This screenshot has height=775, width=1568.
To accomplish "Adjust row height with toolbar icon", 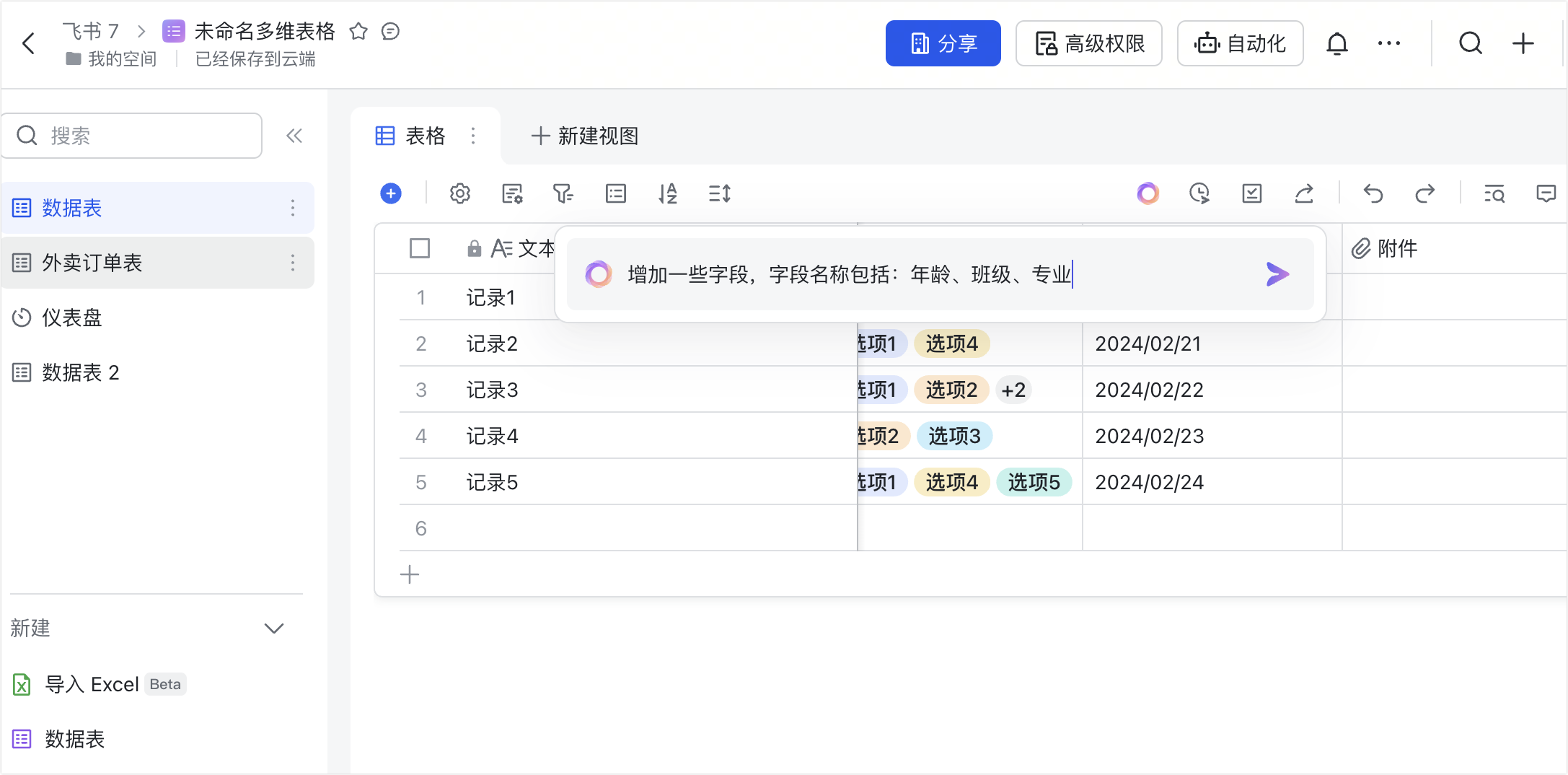I will click(719, 193).
